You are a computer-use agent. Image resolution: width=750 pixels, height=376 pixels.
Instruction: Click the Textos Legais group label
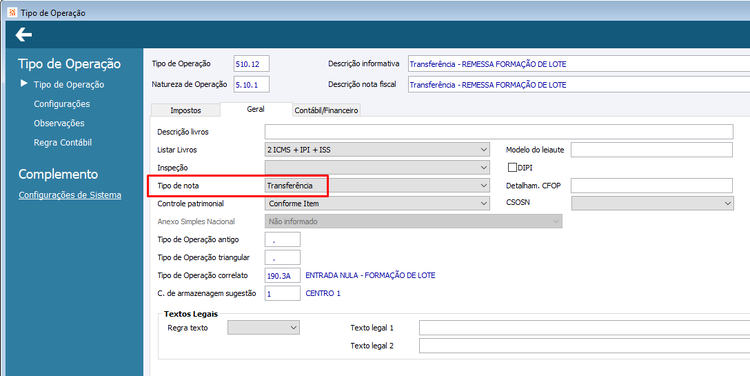tap(191, 314)
